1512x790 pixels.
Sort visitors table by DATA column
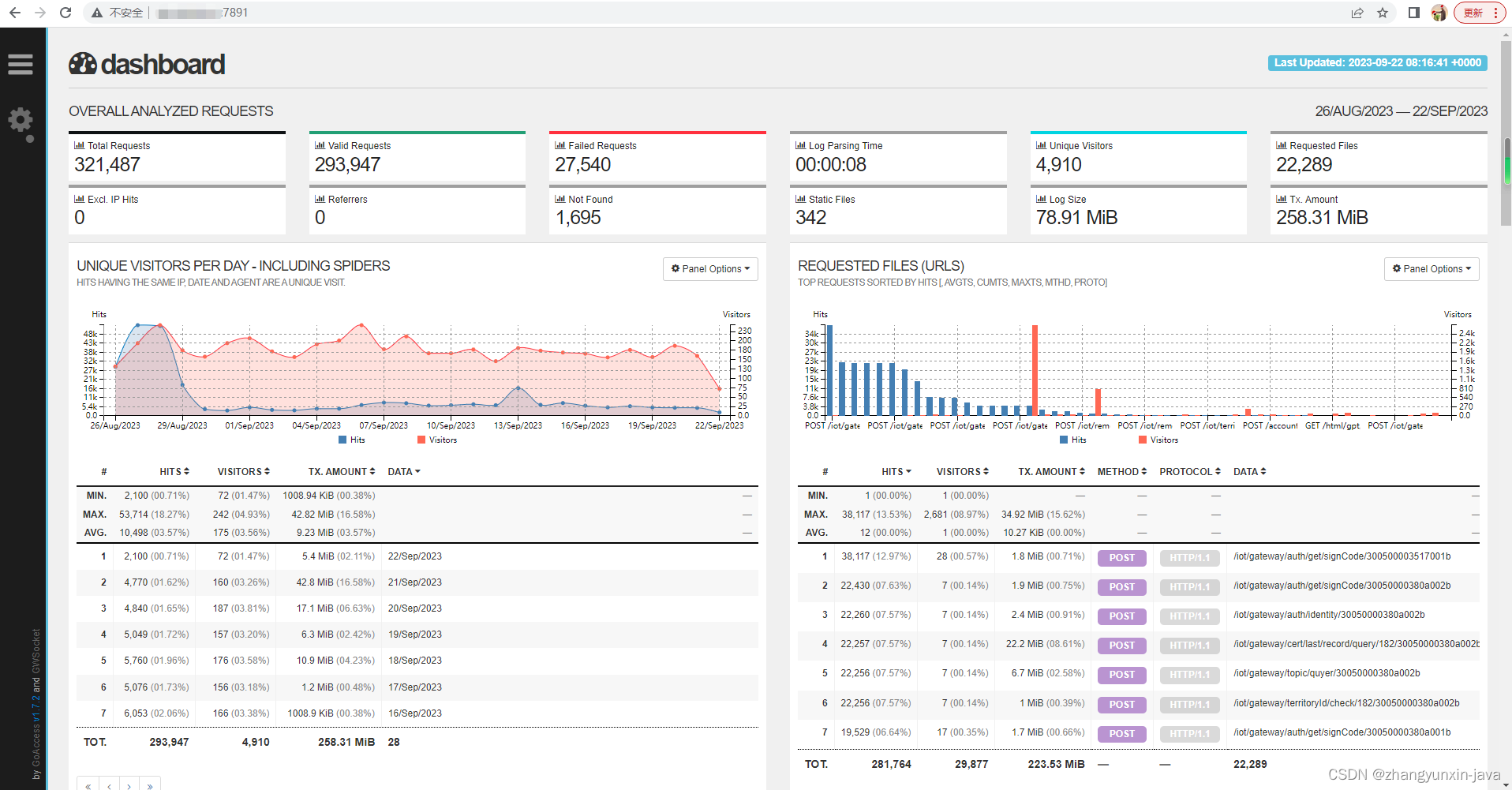tap(404, 472)
